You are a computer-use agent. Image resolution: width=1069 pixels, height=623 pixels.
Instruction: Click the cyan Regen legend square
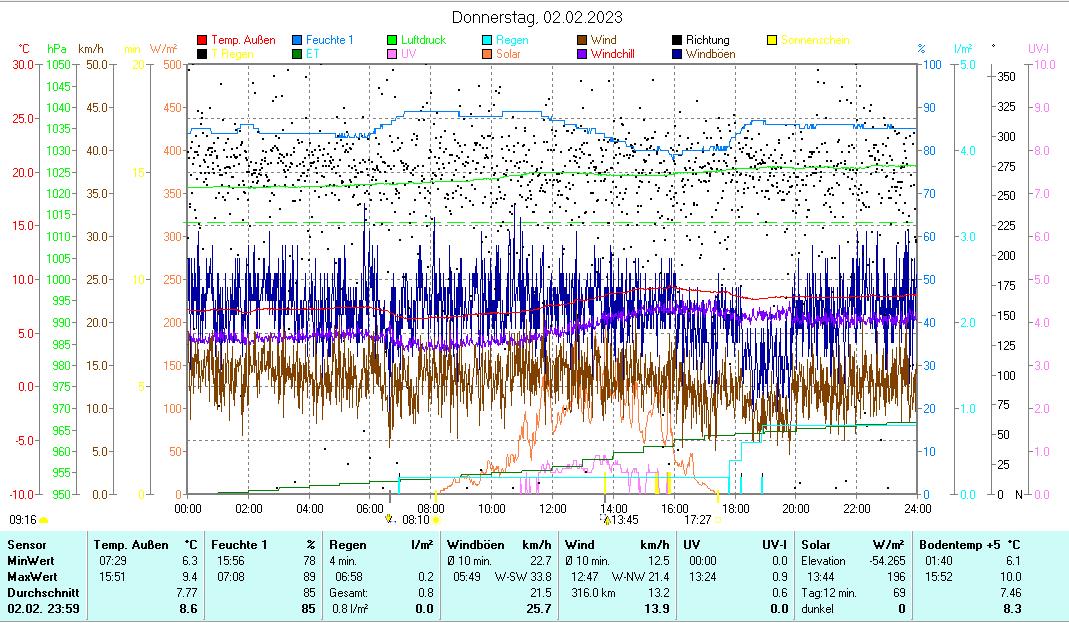click(488, 40)
